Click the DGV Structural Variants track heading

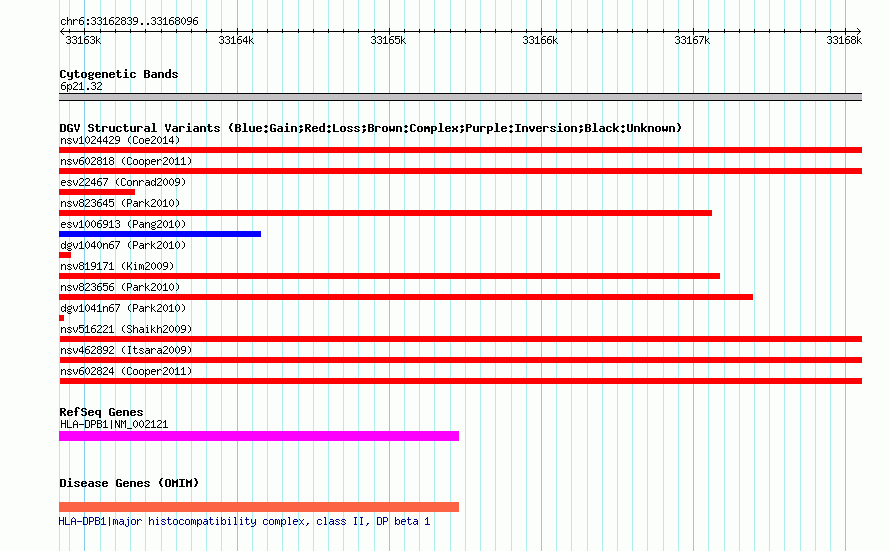pos(371,128)
